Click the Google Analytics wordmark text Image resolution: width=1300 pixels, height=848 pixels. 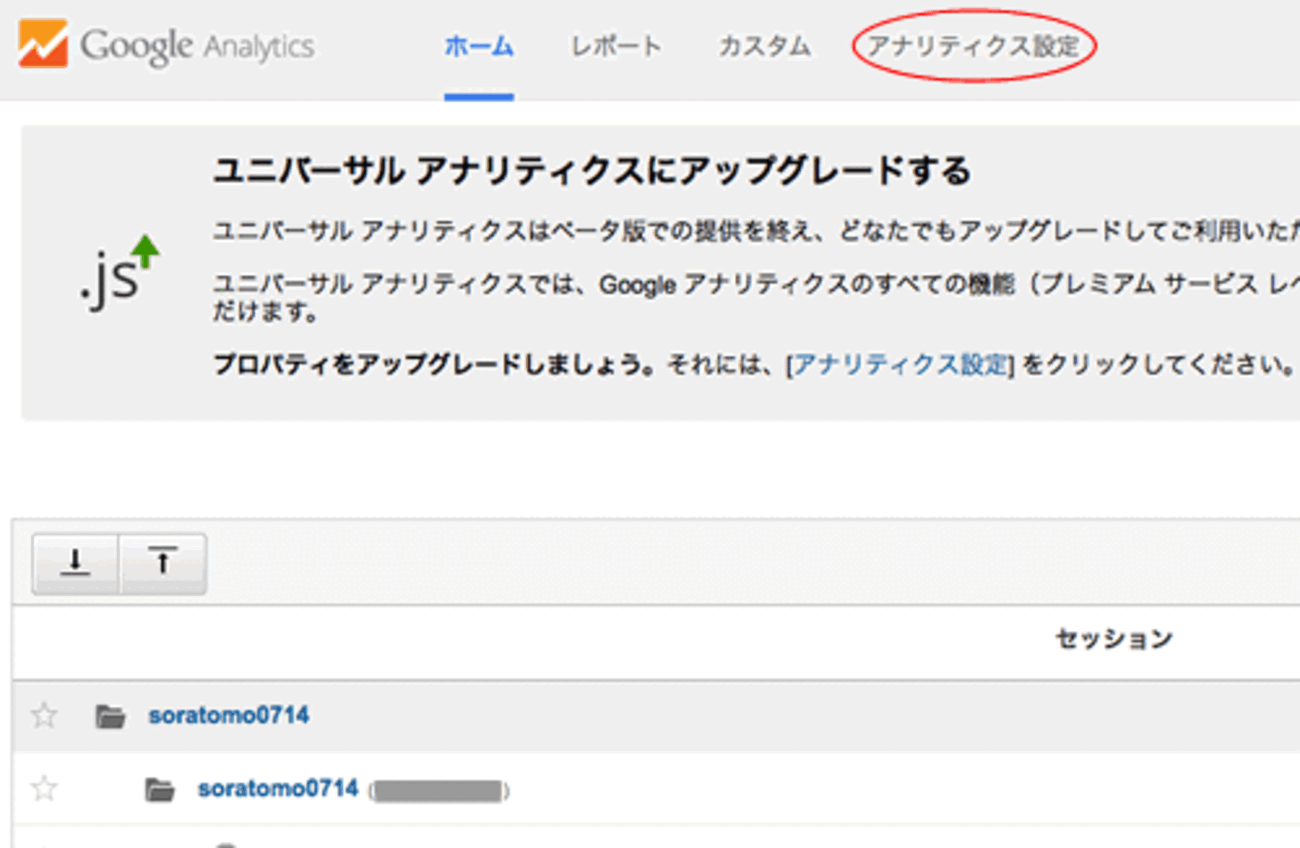(x=197, y=46)
